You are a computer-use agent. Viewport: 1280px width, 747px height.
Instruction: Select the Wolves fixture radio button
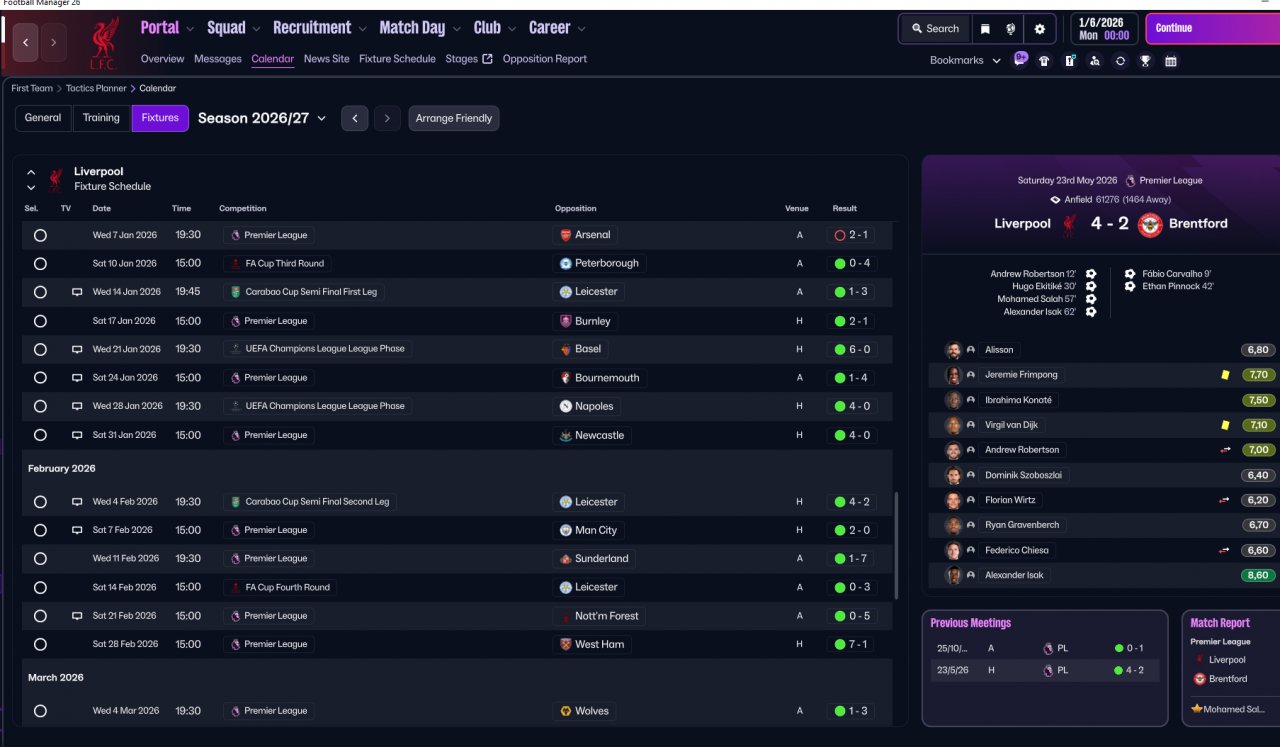point(40,711)
